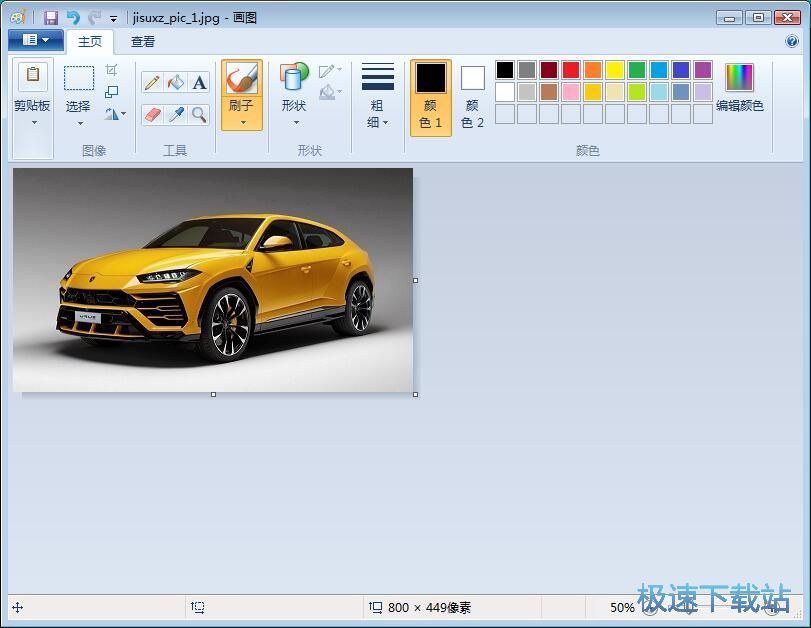The width and height of the screenshot is (811, 628).
Task: Open the Shapes gallery icon
Action: click(294, 78)
